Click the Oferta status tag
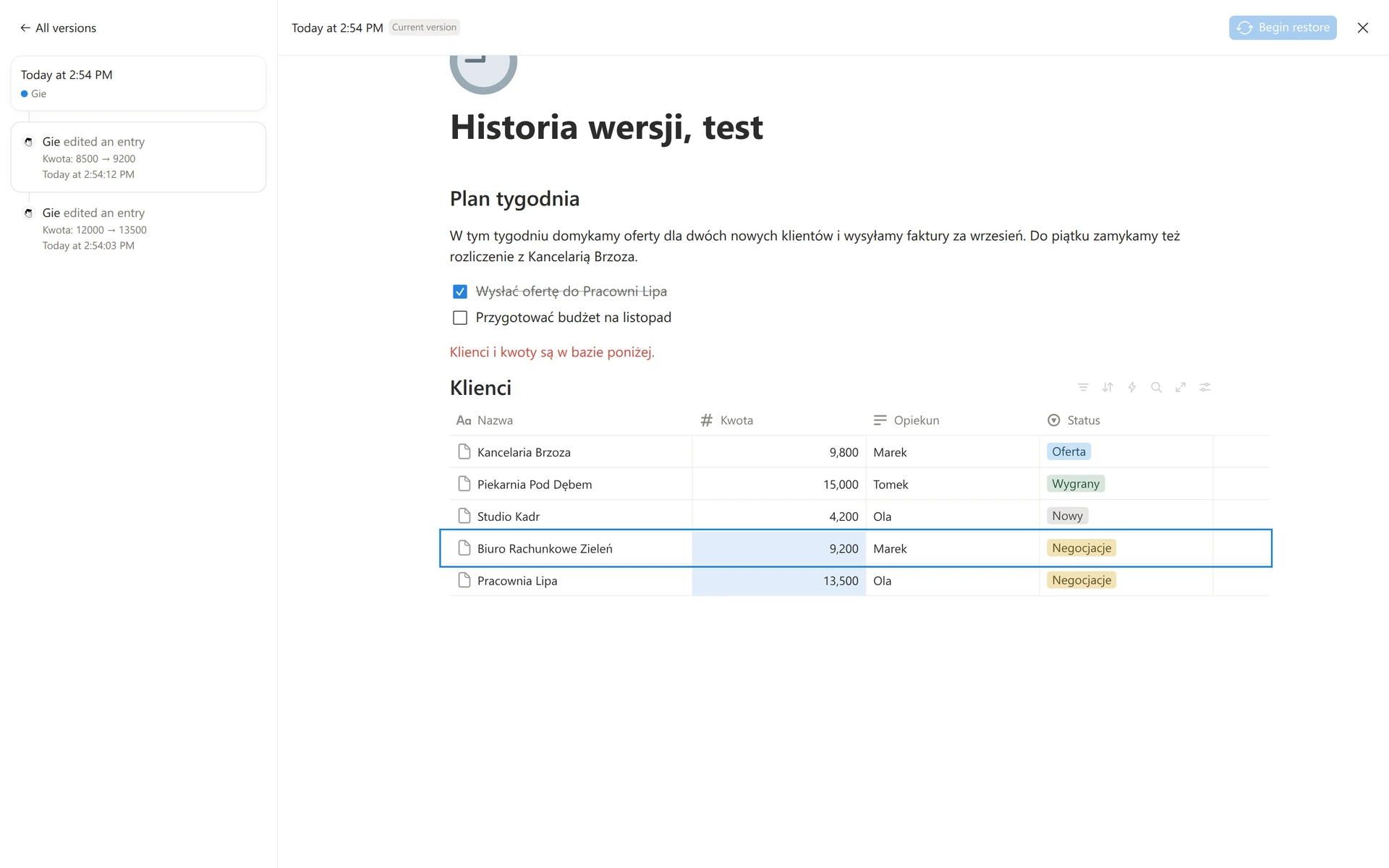 tap(1069, 451)
